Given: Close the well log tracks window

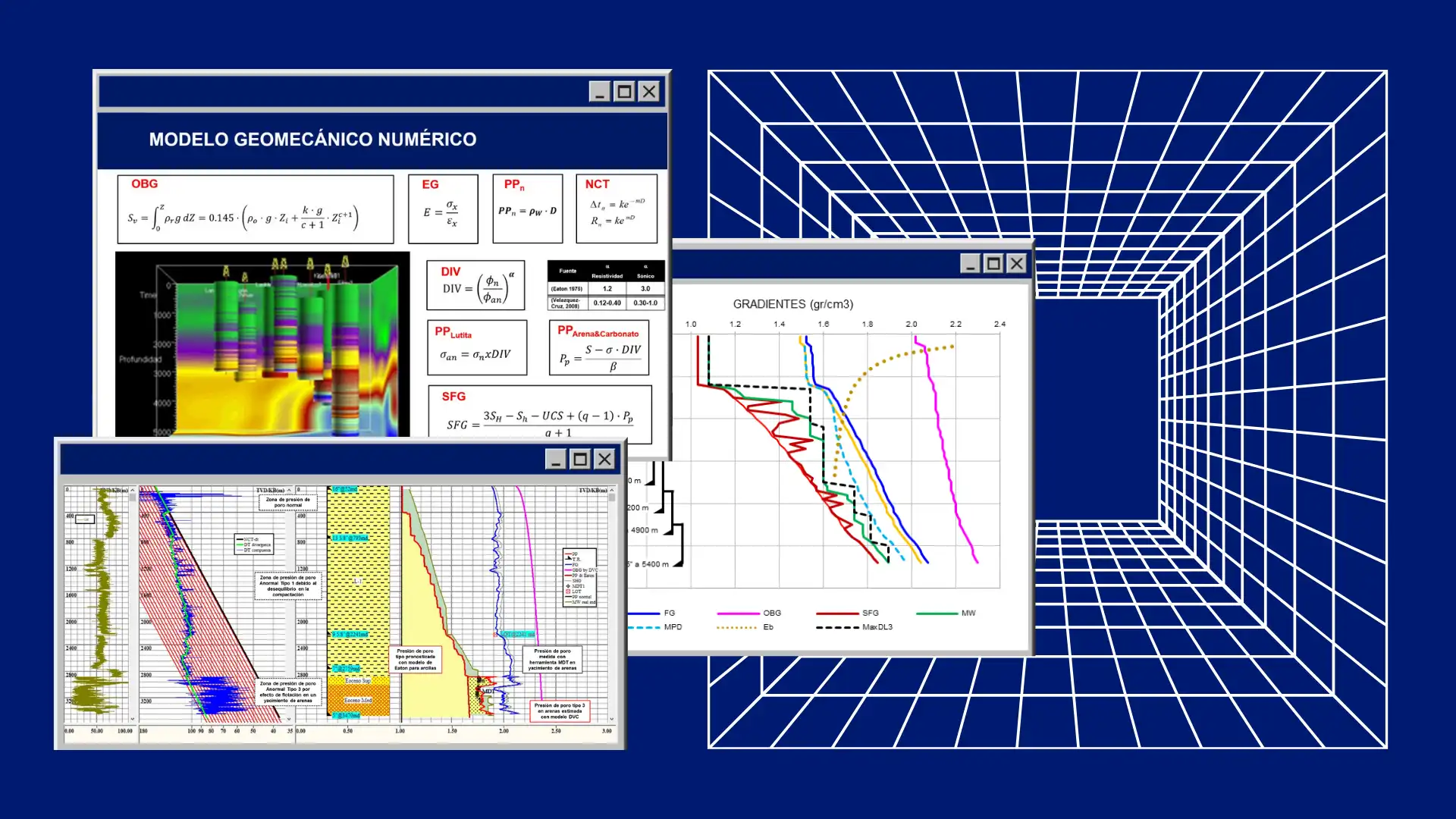Looking at the screenshot, I should pos(604,459).
